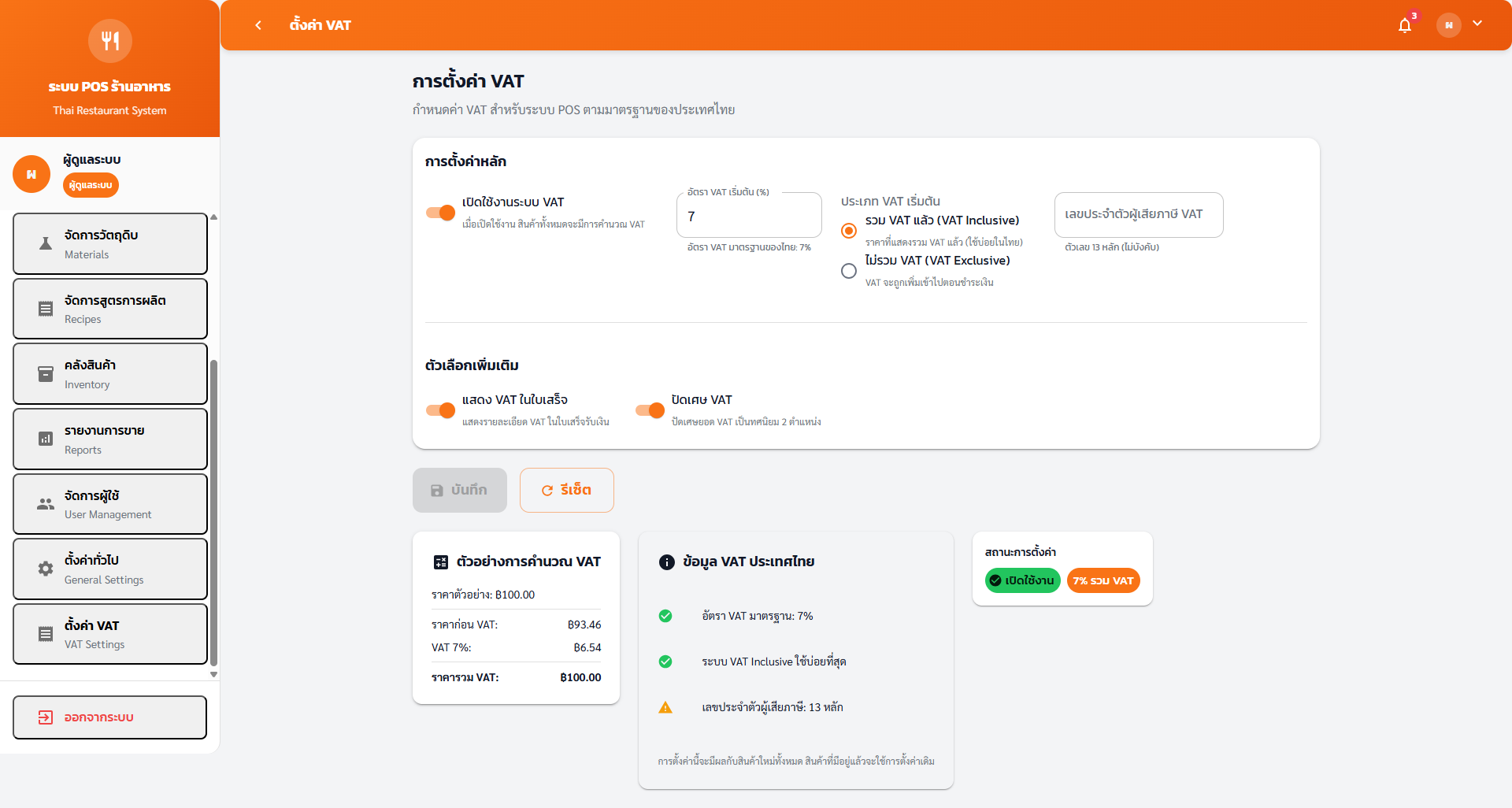
Task: Toggle show VAT in receipt switch
Action: [x=440, y=410]
